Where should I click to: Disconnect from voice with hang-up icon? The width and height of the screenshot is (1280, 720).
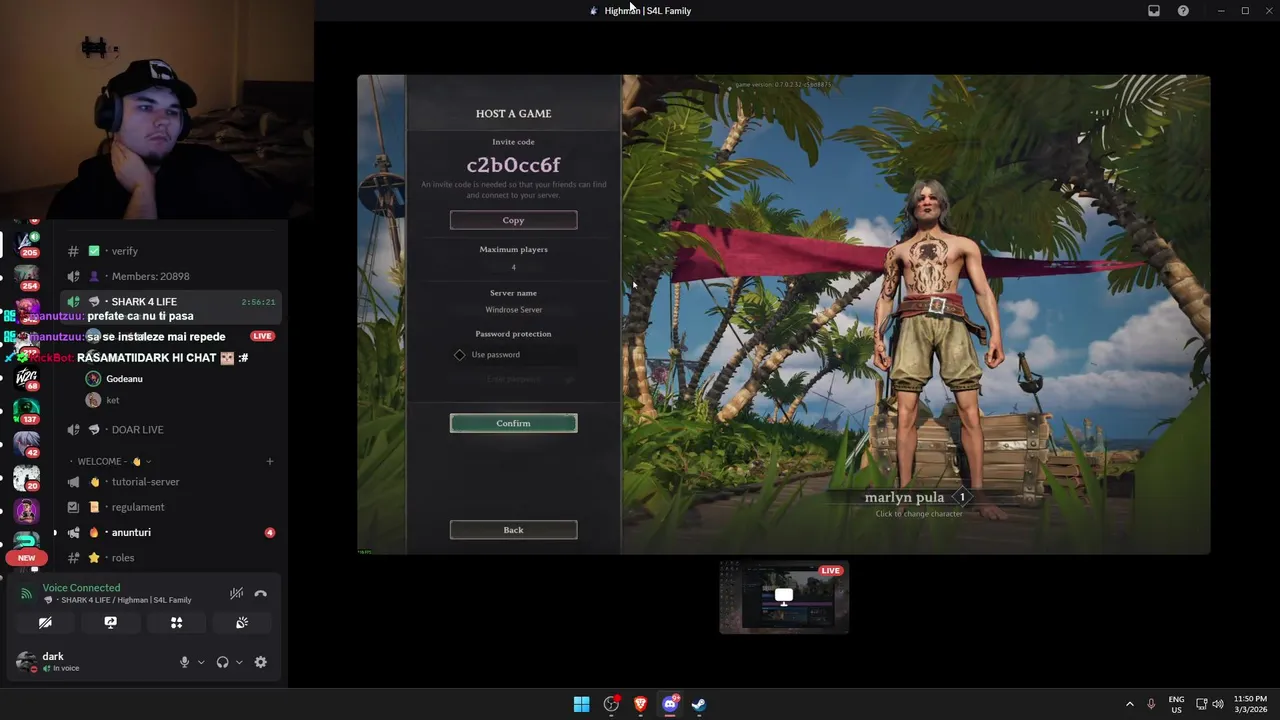261,594
